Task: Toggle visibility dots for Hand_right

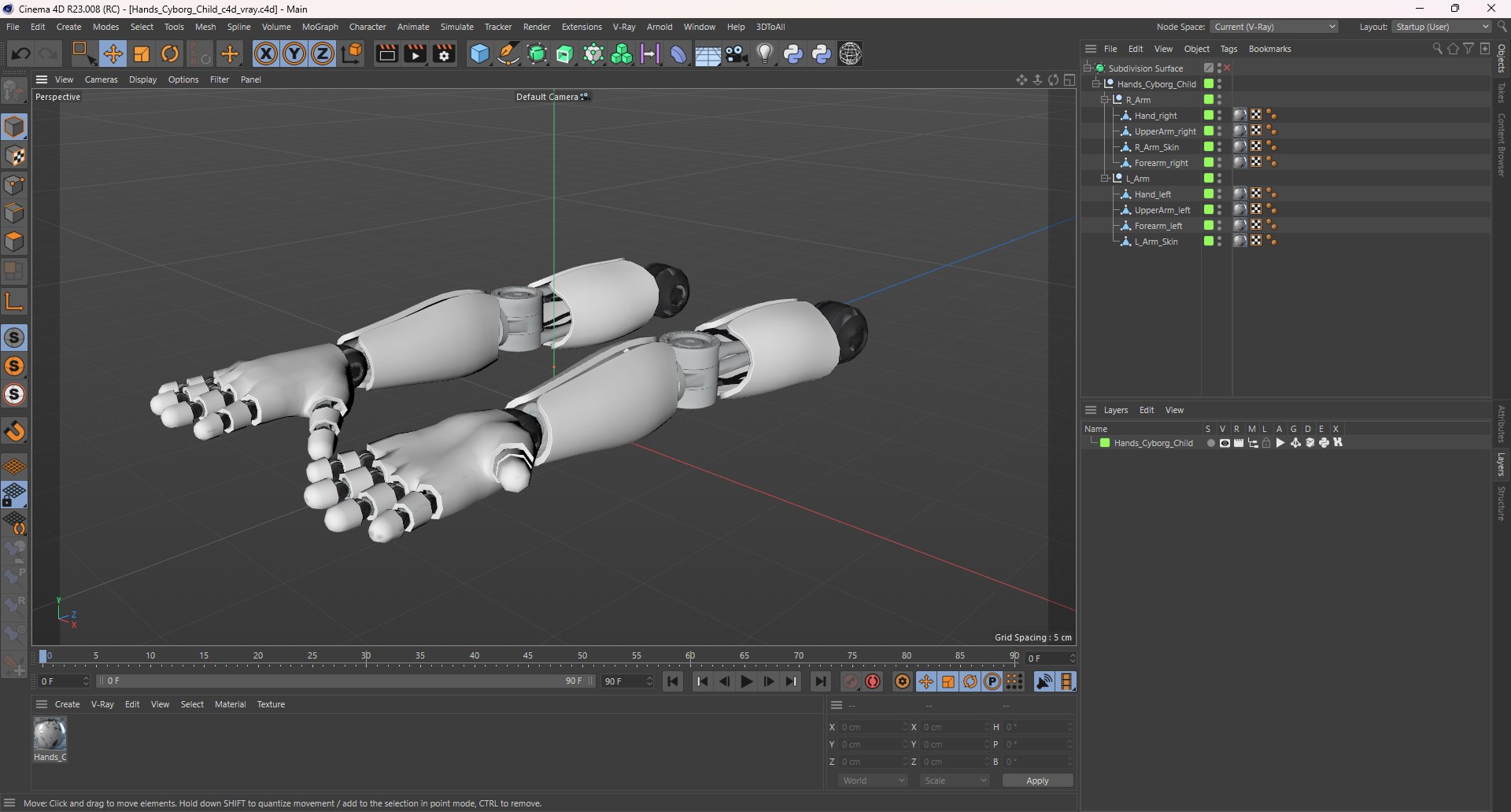Action: 1220,116
